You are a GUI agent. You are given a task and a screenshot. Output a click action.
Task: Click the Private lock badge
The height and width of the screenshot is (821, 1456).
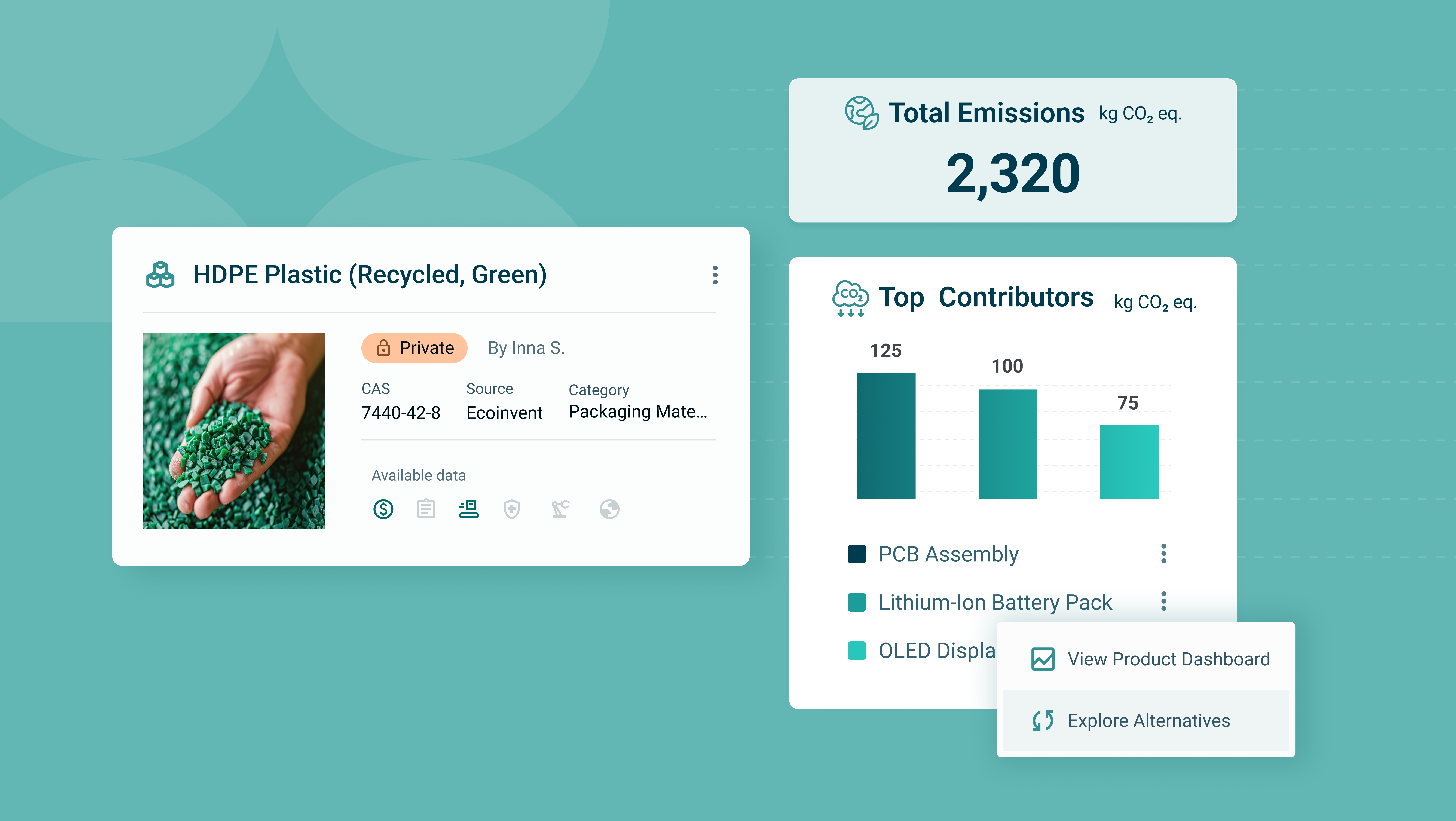pyautogui.click(x=414, y=348)
